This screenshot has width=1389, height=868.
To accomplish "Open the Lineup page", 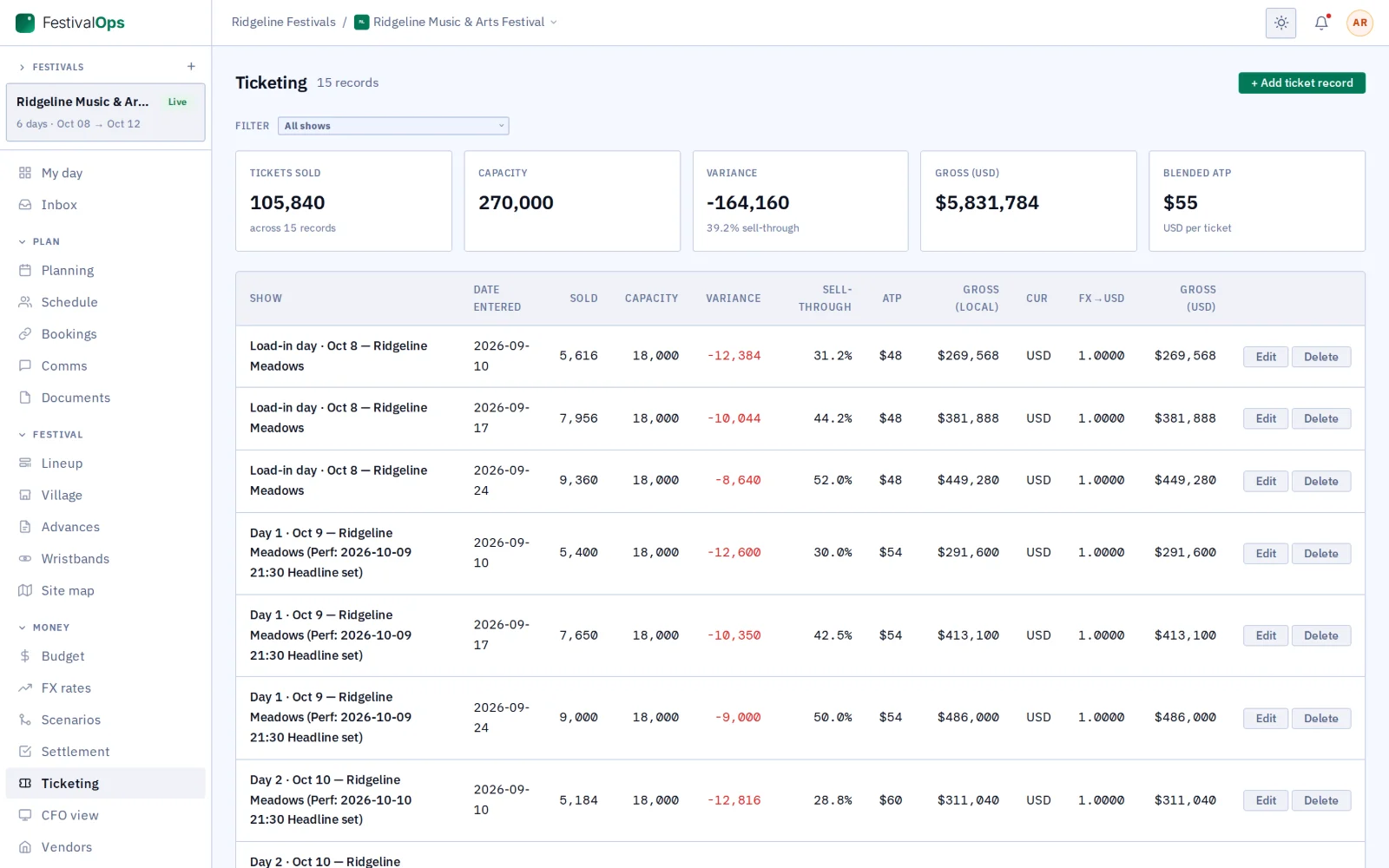I will tap(106, 464).
